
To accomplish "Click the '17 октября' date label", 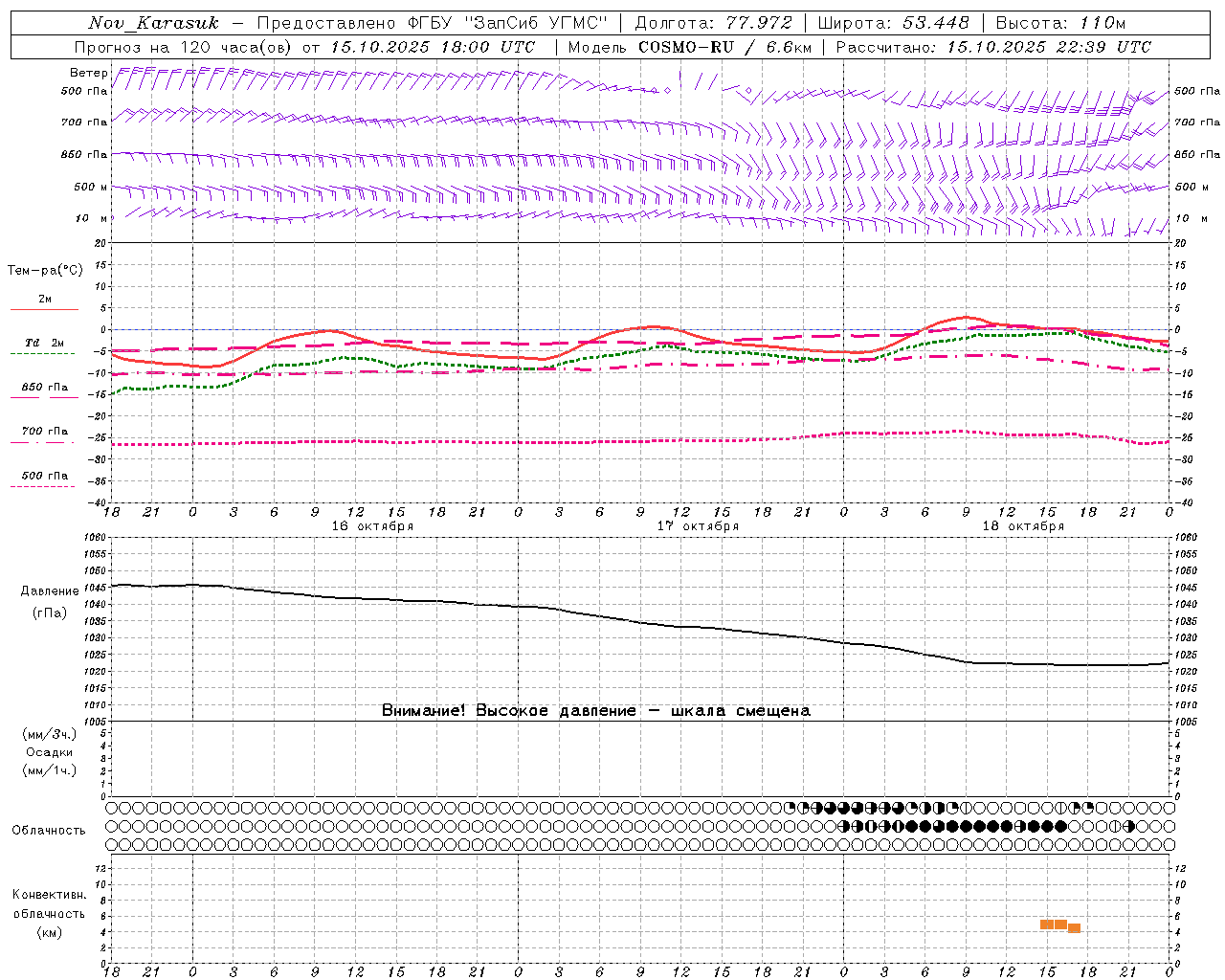I will [x=698, y=526].
